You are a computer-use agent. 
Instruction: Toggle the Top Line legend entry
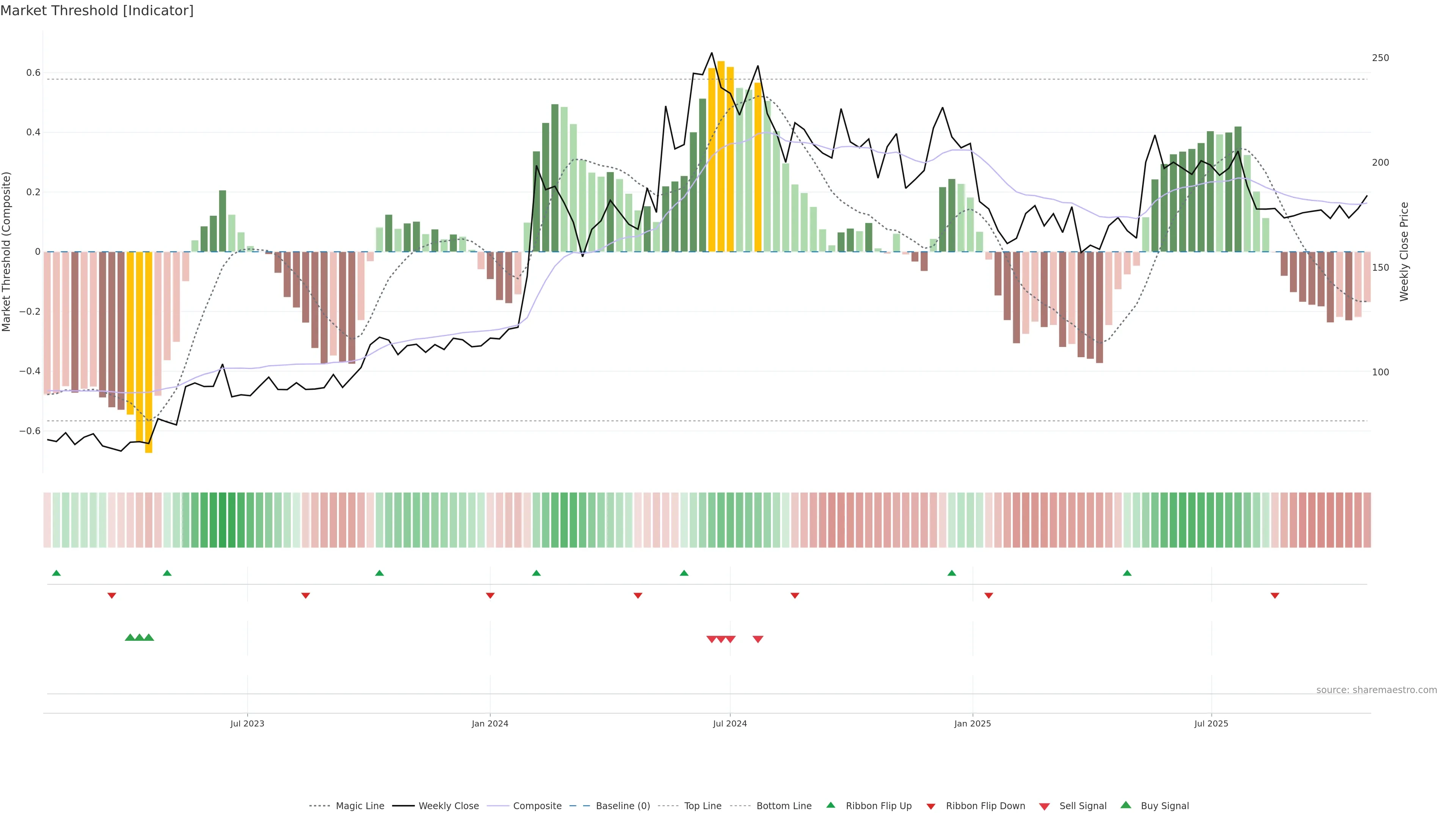click(703, 806)
